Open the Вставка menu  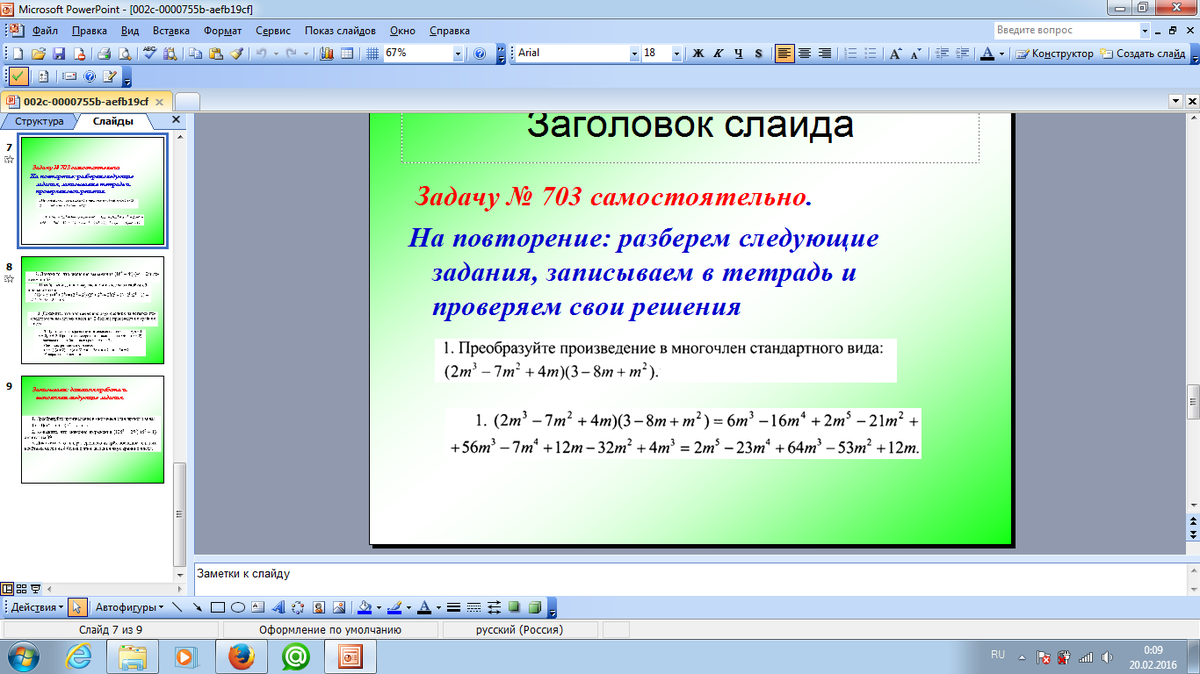[x=172, y=30]
